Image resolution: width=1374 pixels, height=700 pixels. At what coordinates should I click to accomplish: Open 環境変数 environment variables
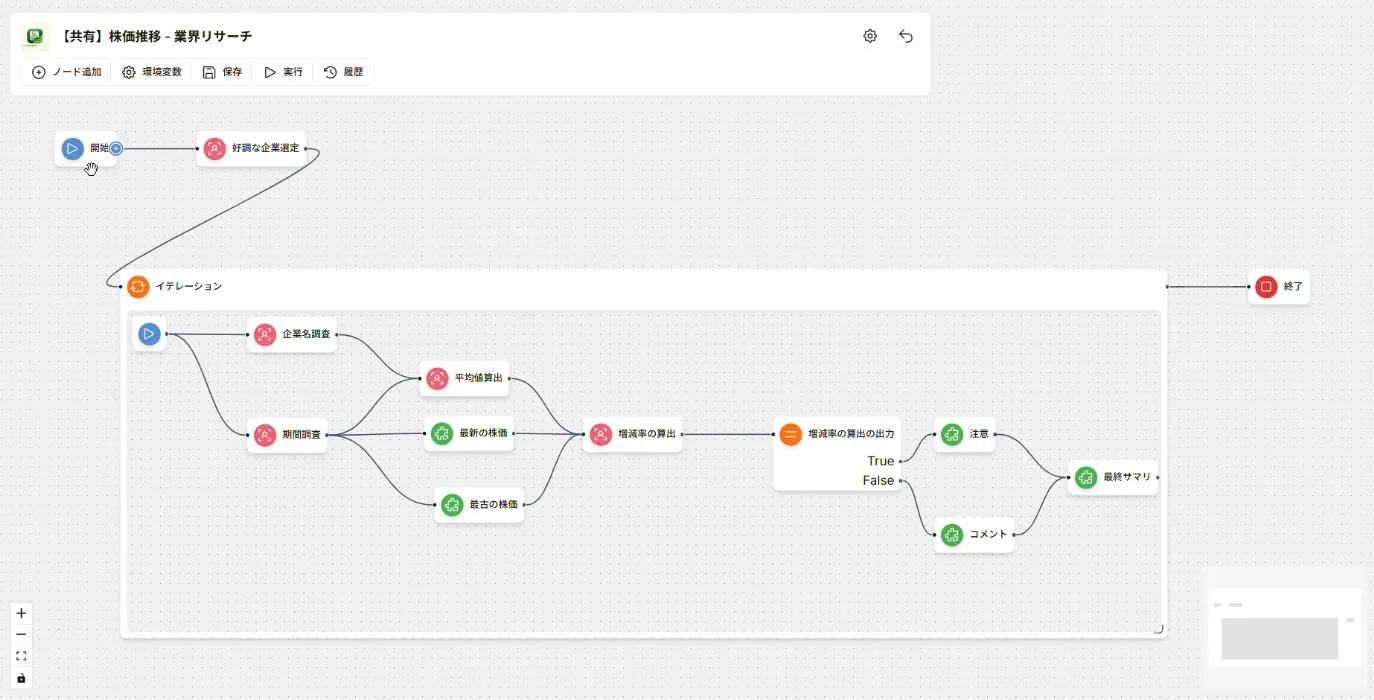[153, 72]
